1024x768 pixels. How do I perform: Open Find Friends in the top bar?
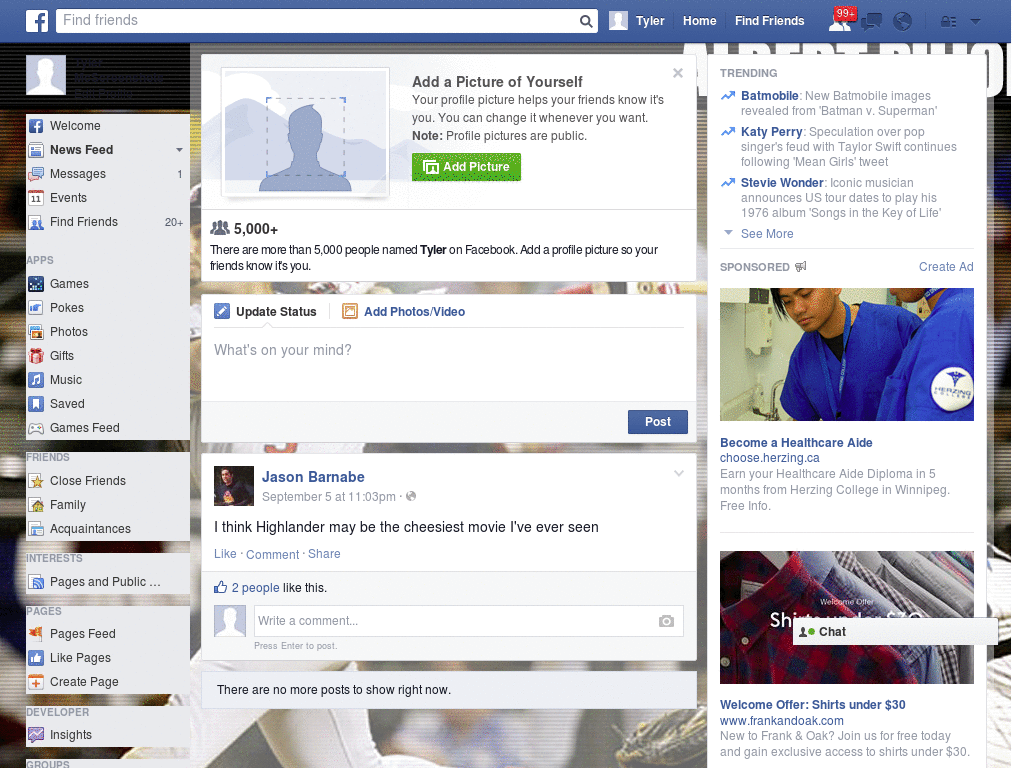769,21
